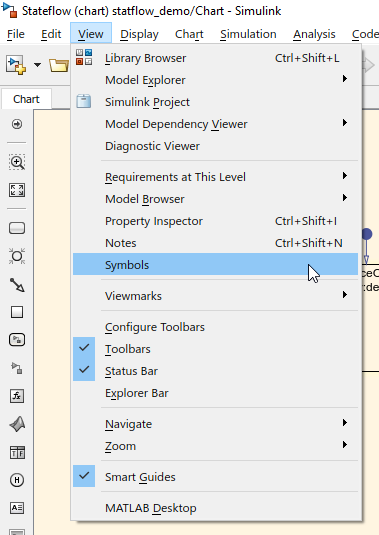
Task: Click the Zoom In palette icon
Action: click(x=17, y=162)
